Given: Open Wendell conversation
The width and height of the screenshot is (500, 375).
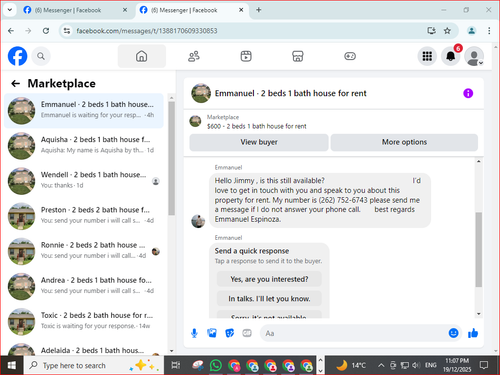Looking at the screenshot, I should 84,181.
